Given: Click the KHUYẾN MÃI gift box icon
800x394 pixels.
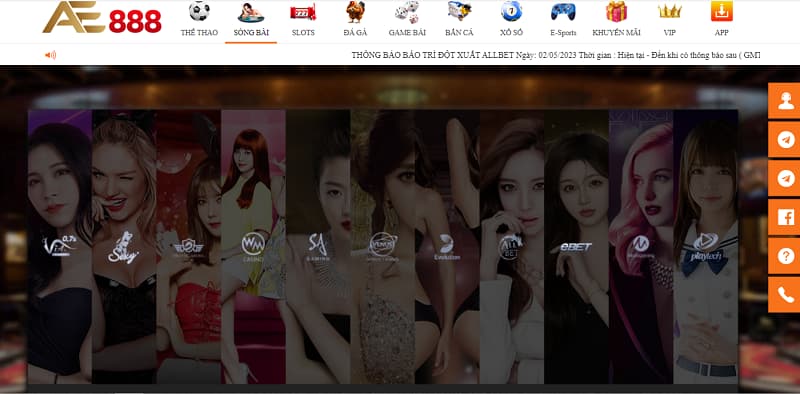Looking at the screenshot, I should click(616, 12).
